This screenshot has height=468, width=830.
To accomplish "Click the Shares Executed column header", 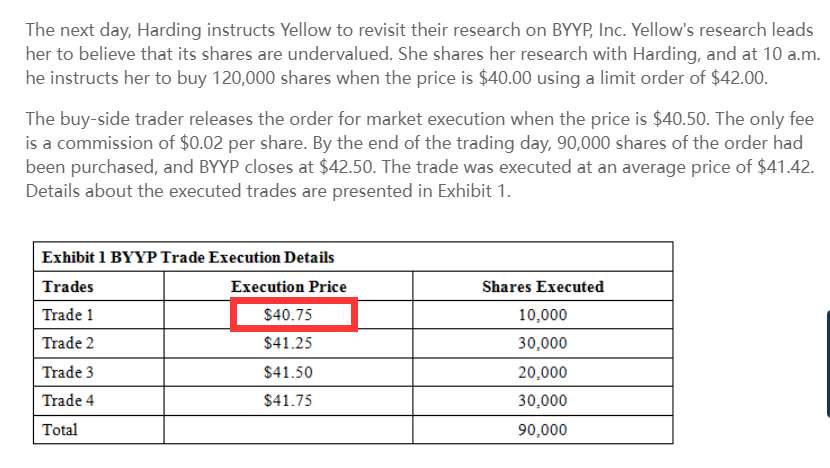I will (543, 287).
